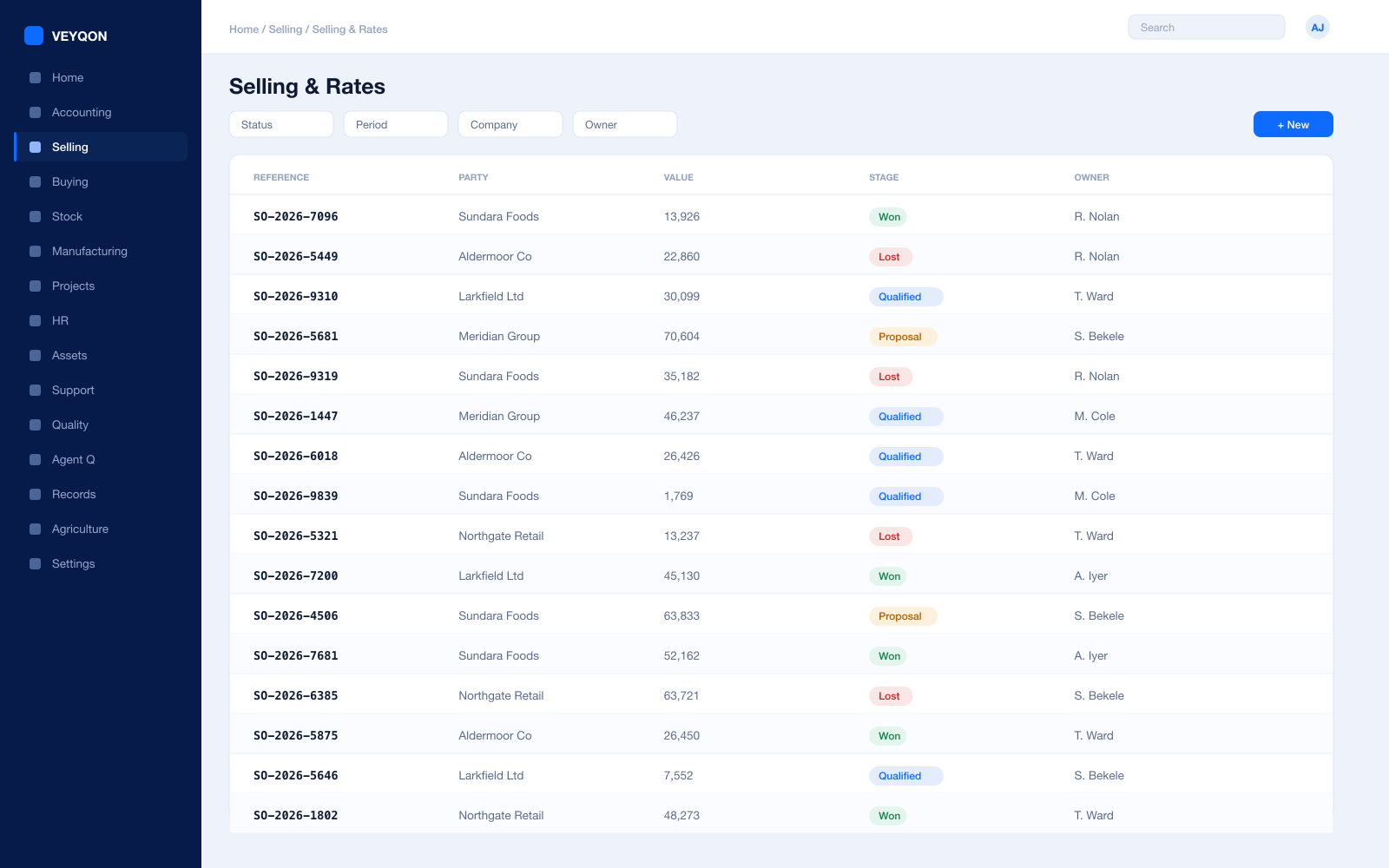Click the Won badge for SO-2026-7096

[888, 216]
